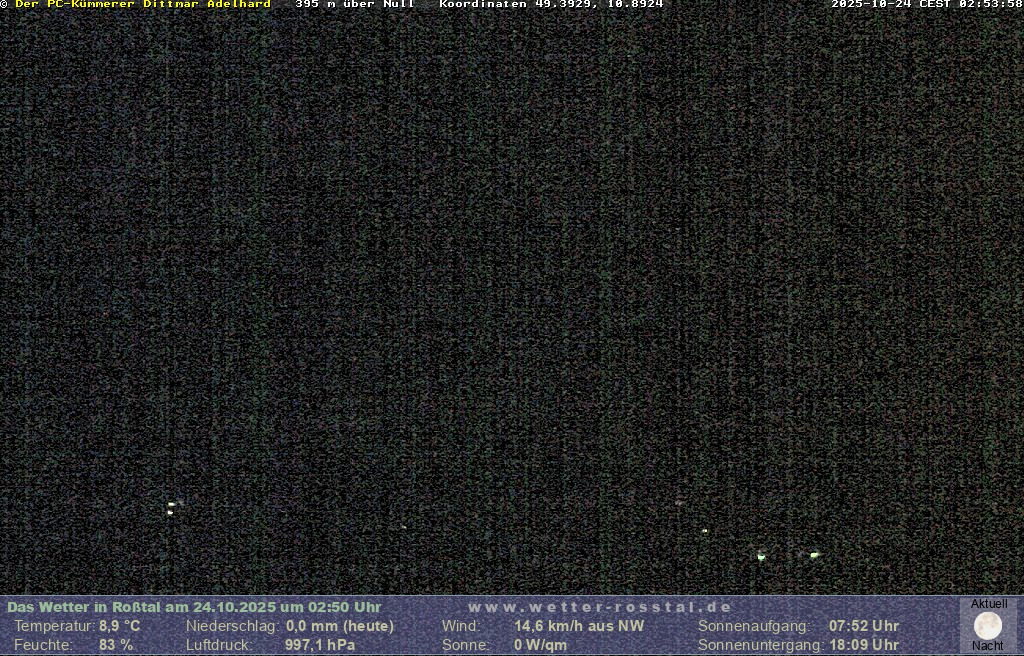
Task: Click the Koordinaten 49.3929, 10.8924 text
Action: (551, 4)
